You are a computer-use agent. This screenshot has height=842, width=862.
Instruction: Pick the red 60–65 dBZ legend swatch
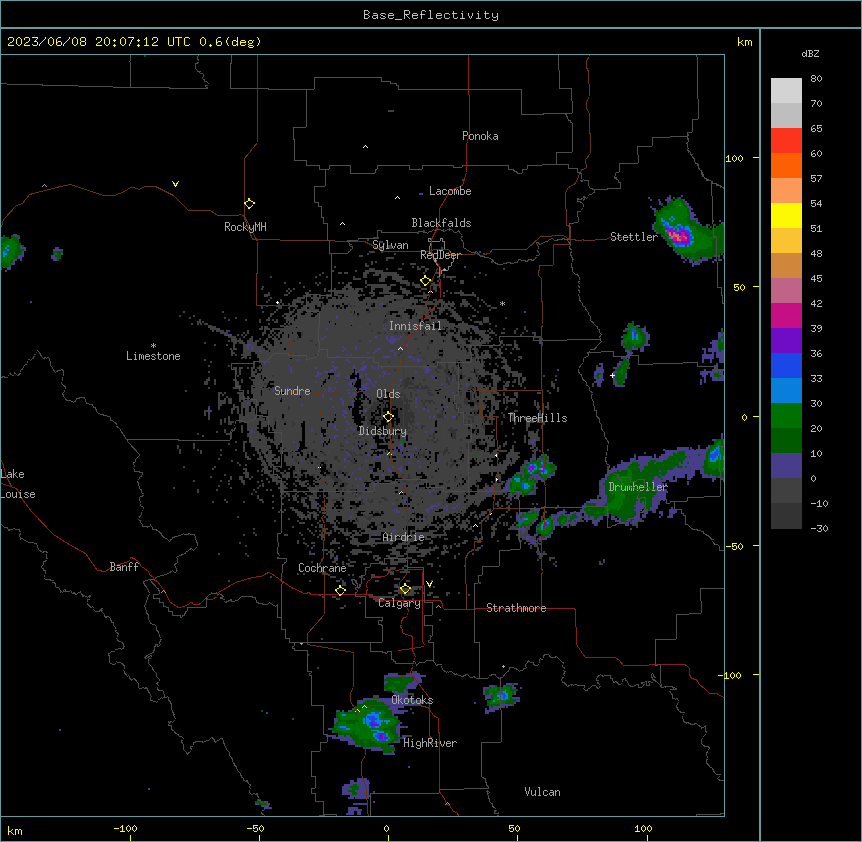[x=786, y=141]
